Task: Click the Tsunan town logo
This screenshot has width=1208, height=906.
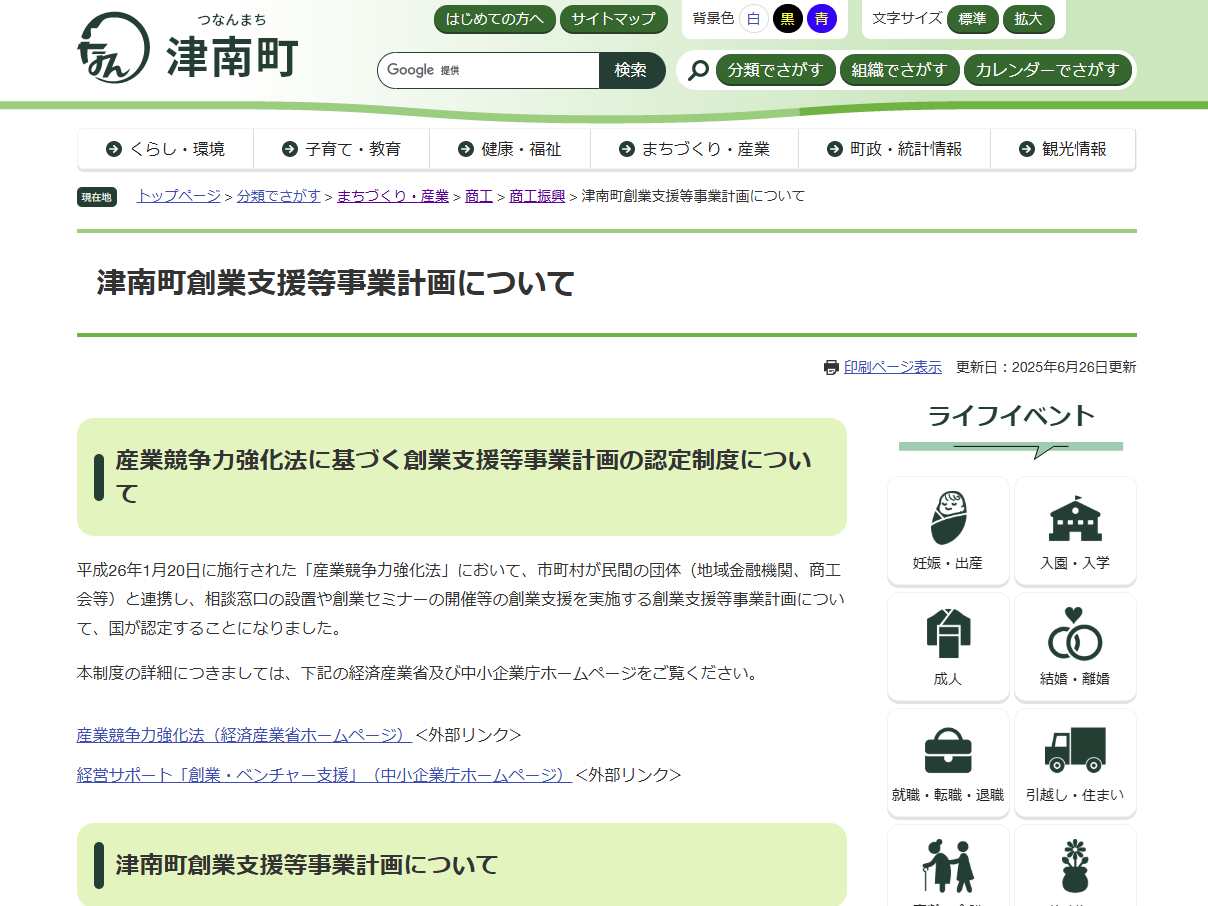Action: [x=188, y=49]
